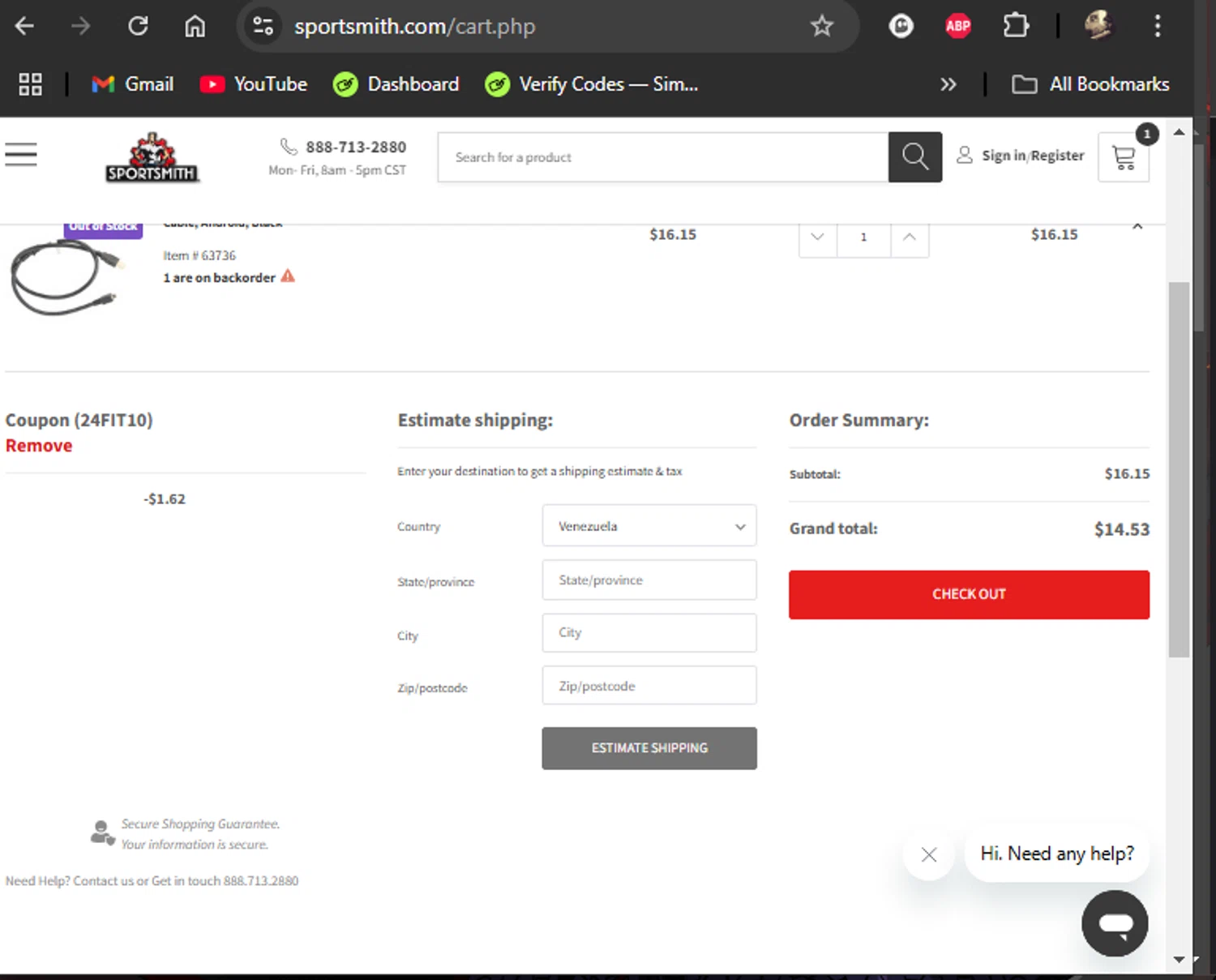Open the apps grid in bookmarks bar
Viewport: 1216px width, 980px height.
tap(30, 84)
